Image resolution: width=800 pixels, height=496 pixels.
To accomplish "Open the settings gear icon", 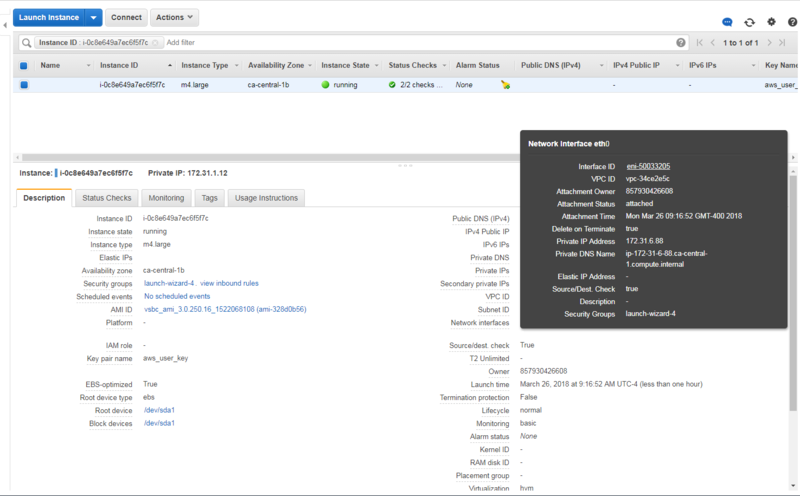I will click(x=771, y=22).
